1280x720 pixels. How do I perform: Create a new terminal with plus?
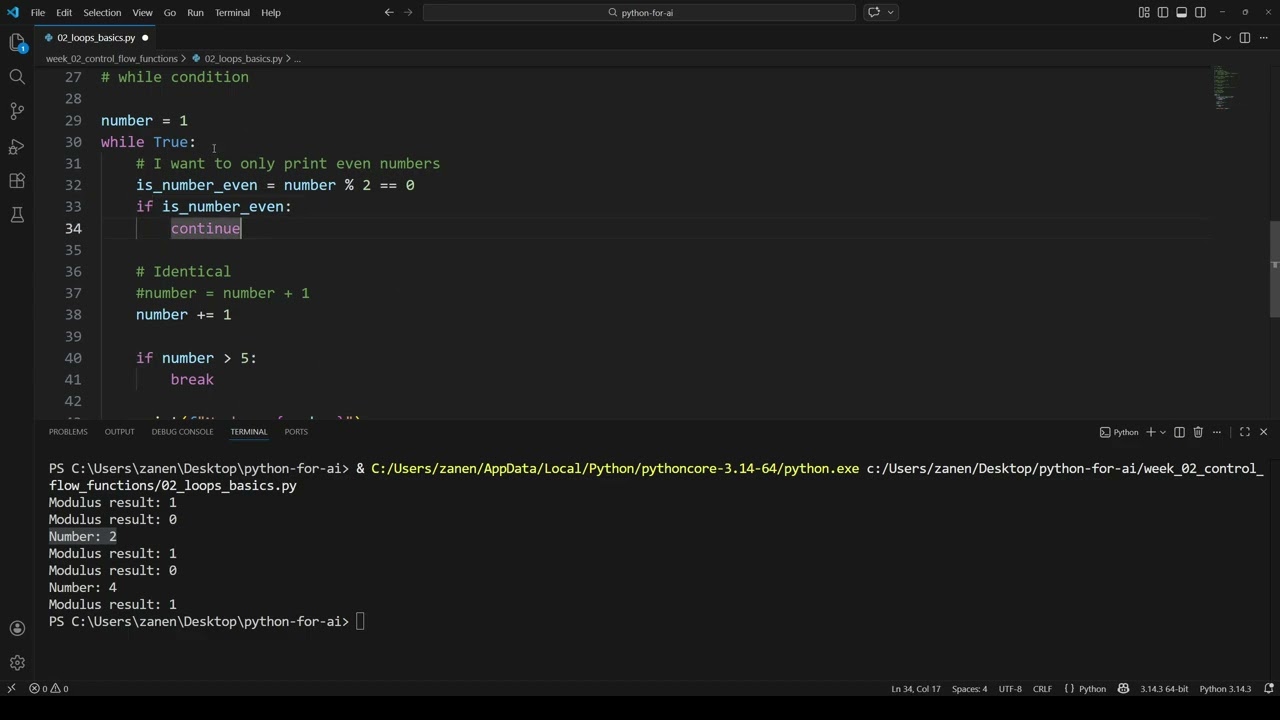point(1151,432)
